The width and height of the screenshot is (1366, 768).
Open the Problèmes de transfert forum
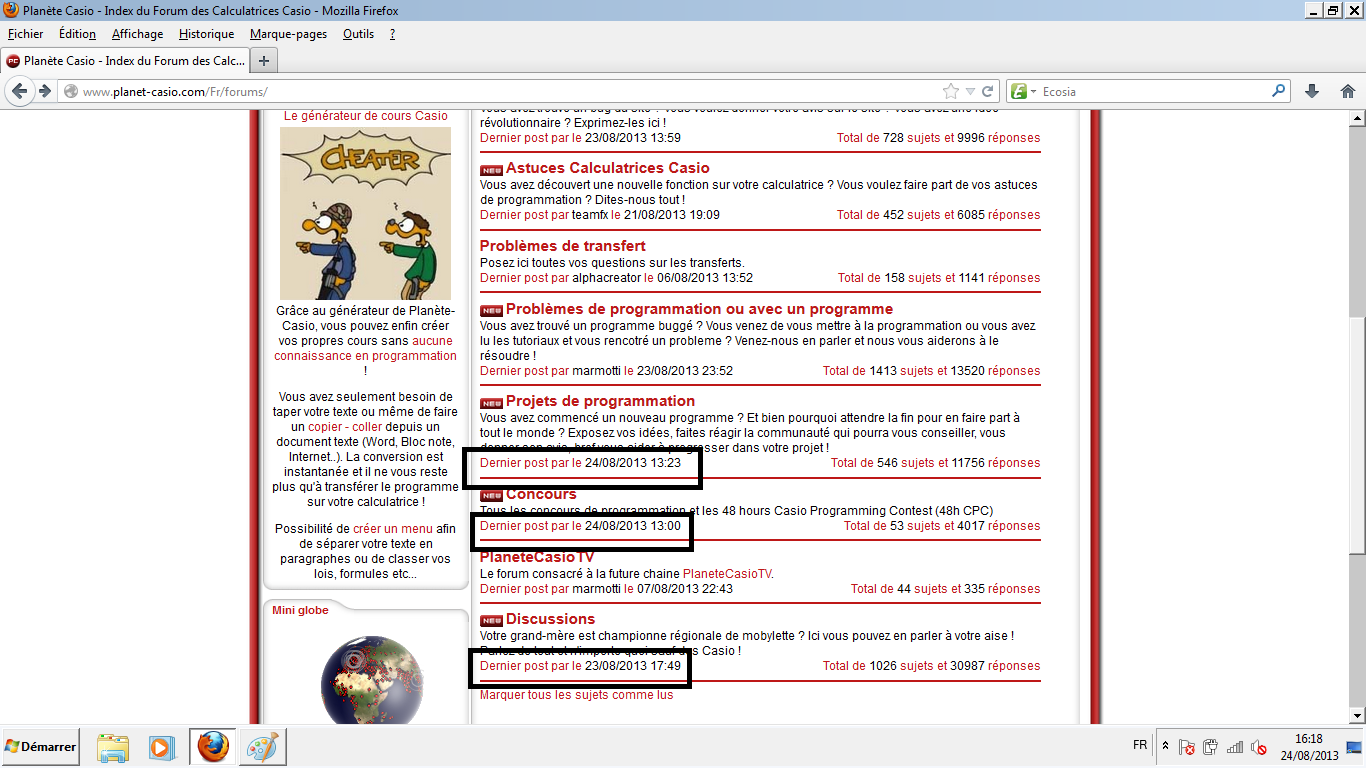coord(562,246)
